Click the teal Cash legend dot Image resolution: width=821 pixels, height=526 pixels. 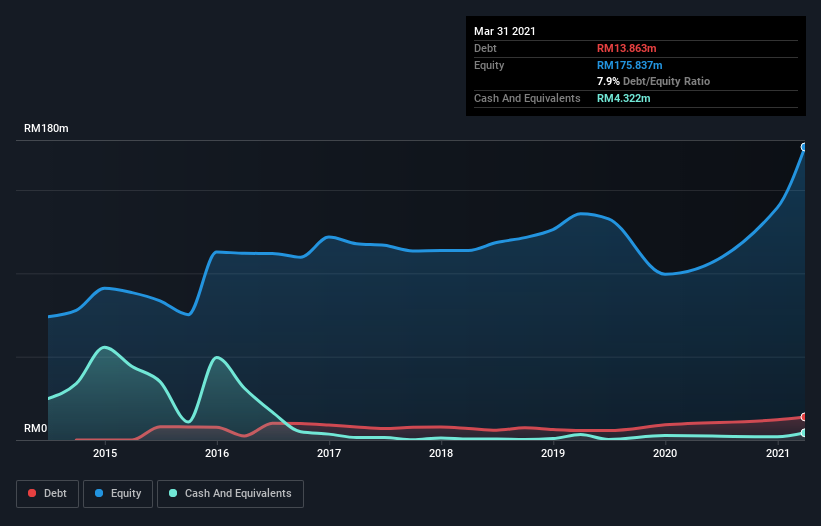173,493
